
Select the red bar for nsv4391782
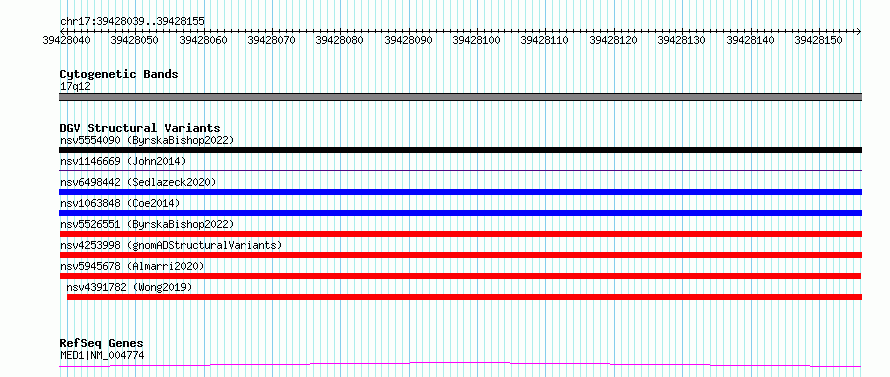point(464,297)
